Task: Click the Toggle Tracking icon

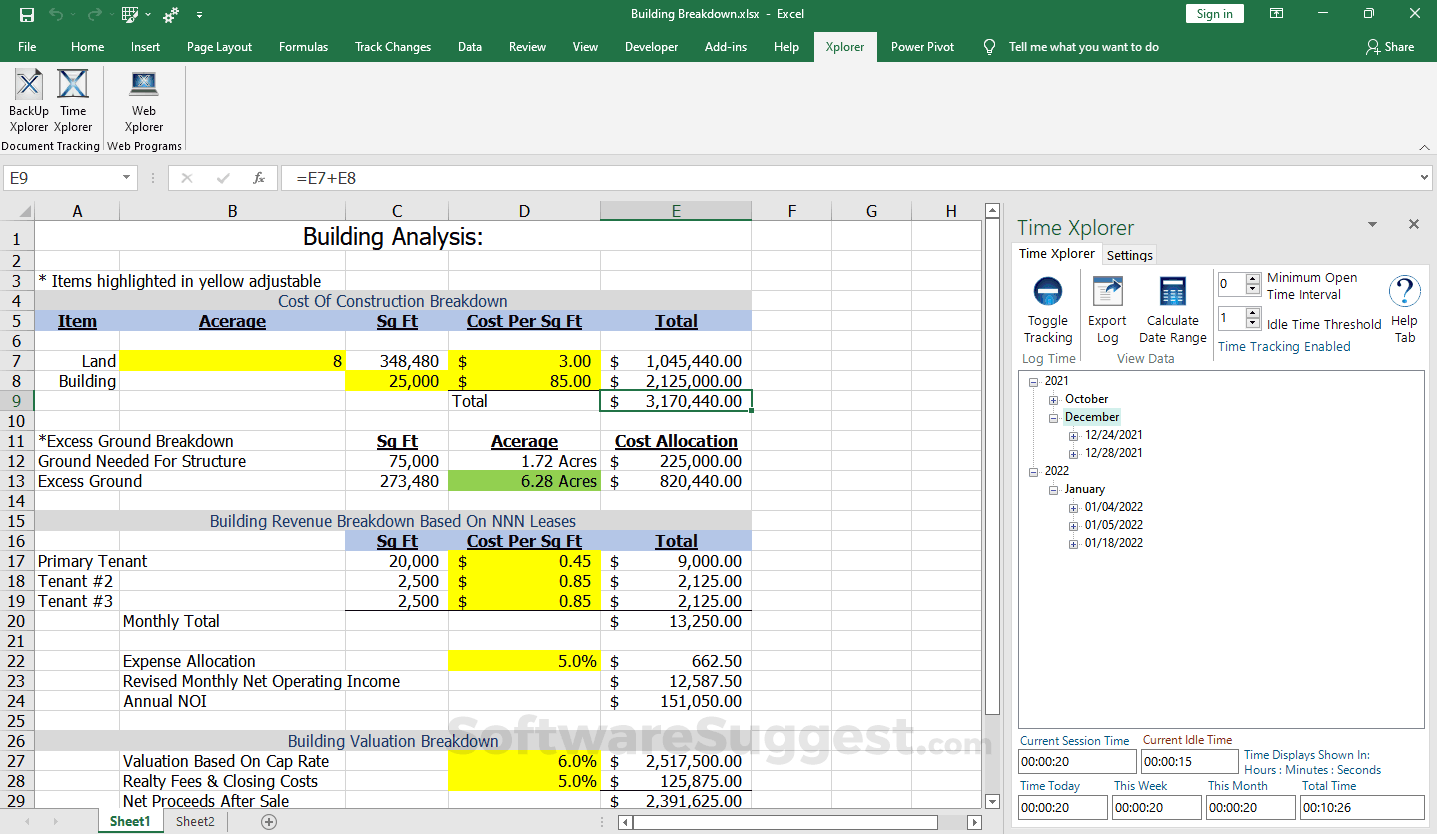Action: (x=1047, y=292)
